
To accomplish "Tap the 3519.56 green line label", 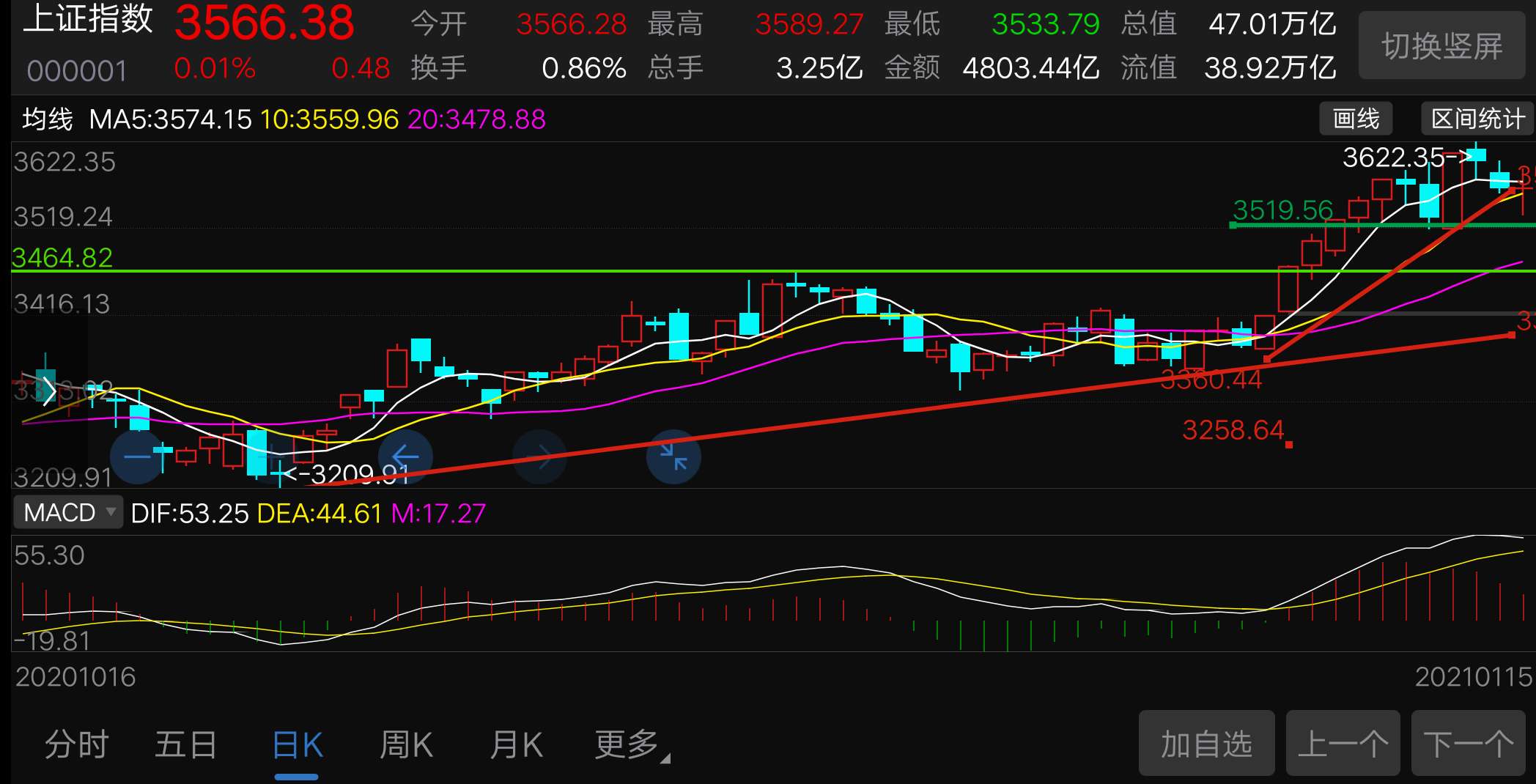I will tap(1282, 210).
